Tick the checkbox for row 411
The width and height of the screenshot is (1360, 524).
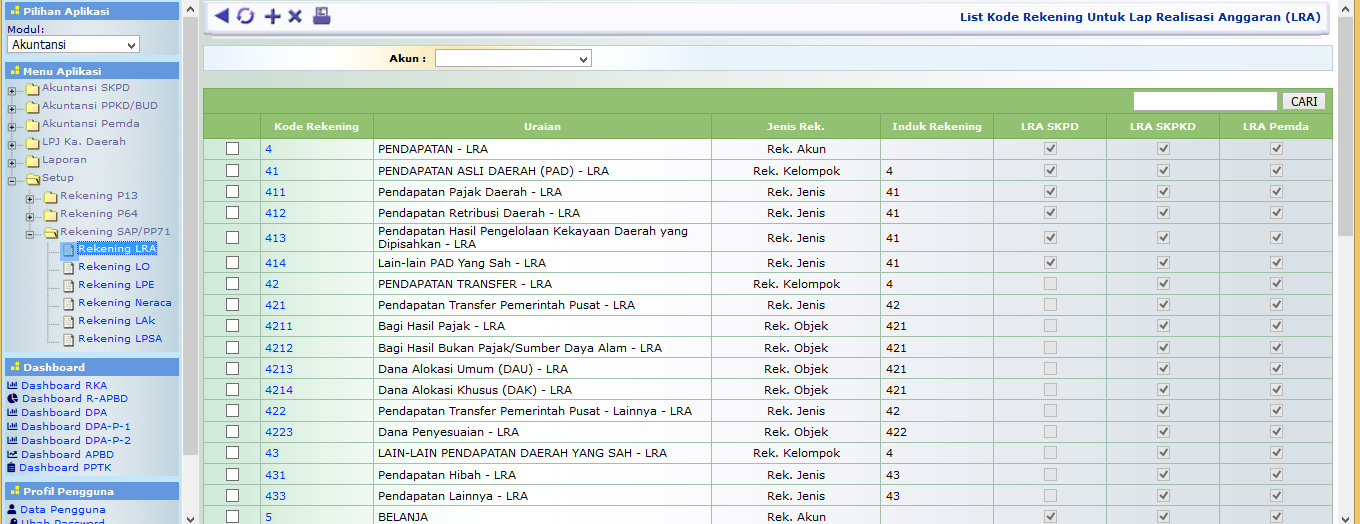(x=232, y=191)
